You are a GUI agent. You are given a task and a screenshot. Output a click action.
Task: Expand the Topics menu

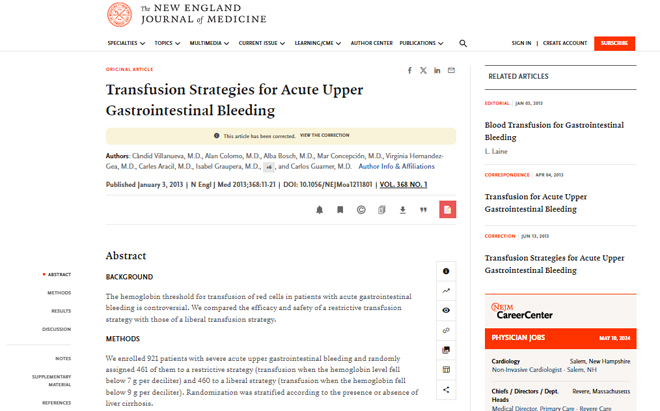(167, 43)
